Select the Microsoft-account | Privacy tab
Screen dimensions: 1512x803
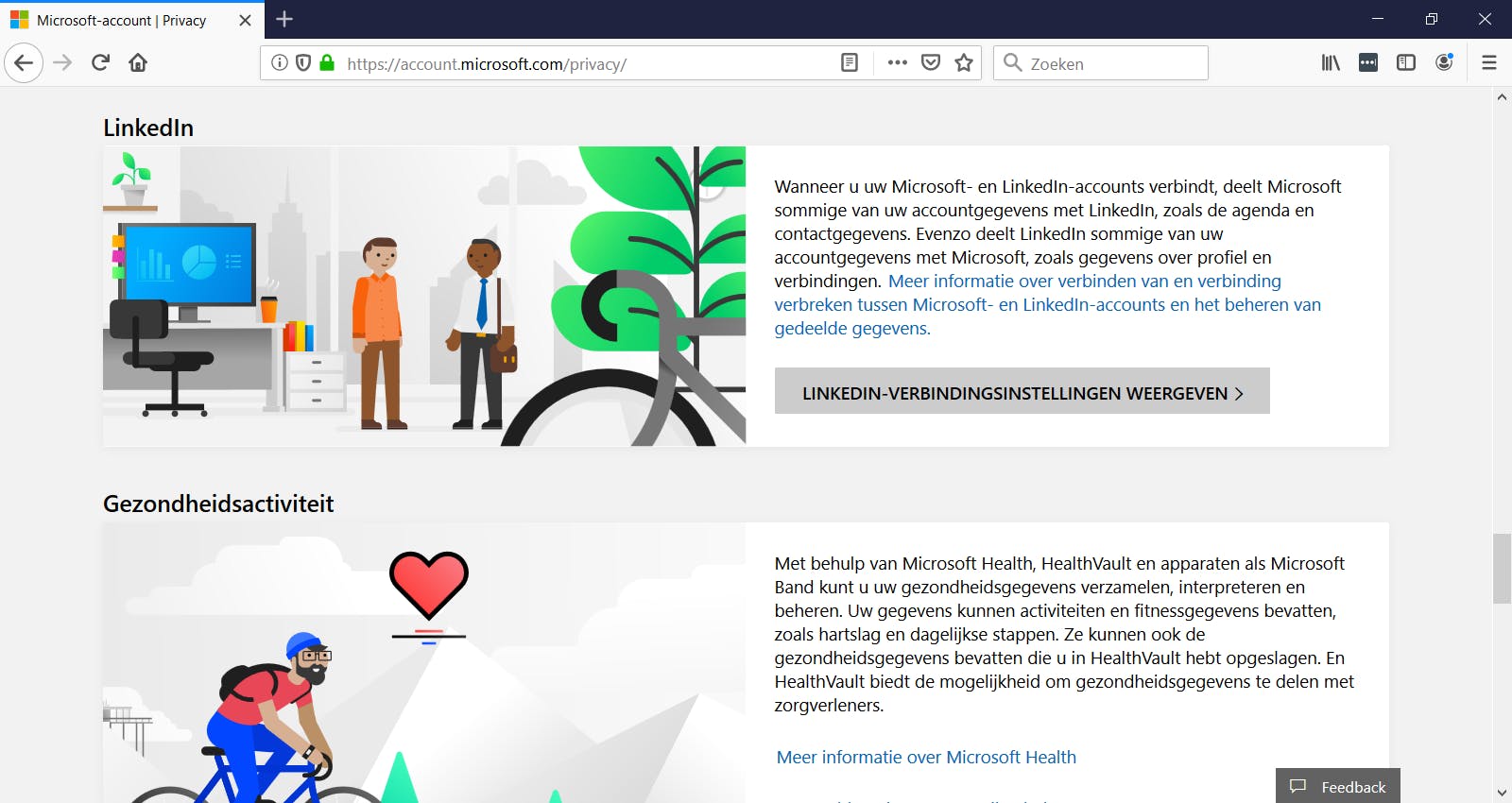pyautogui.click(x=132, y=20)
